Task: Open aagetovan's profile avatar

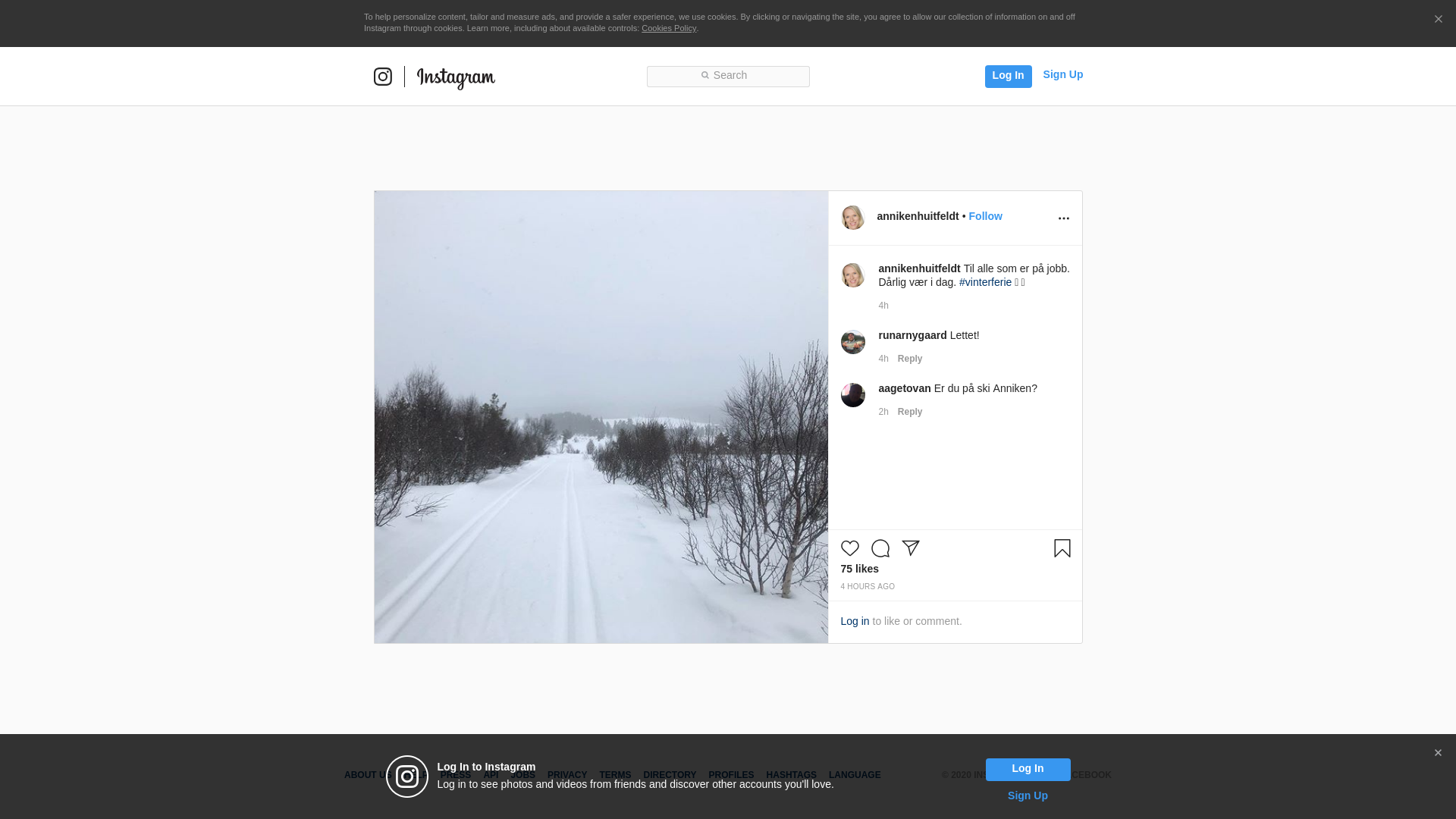Action: pos(852,395)
